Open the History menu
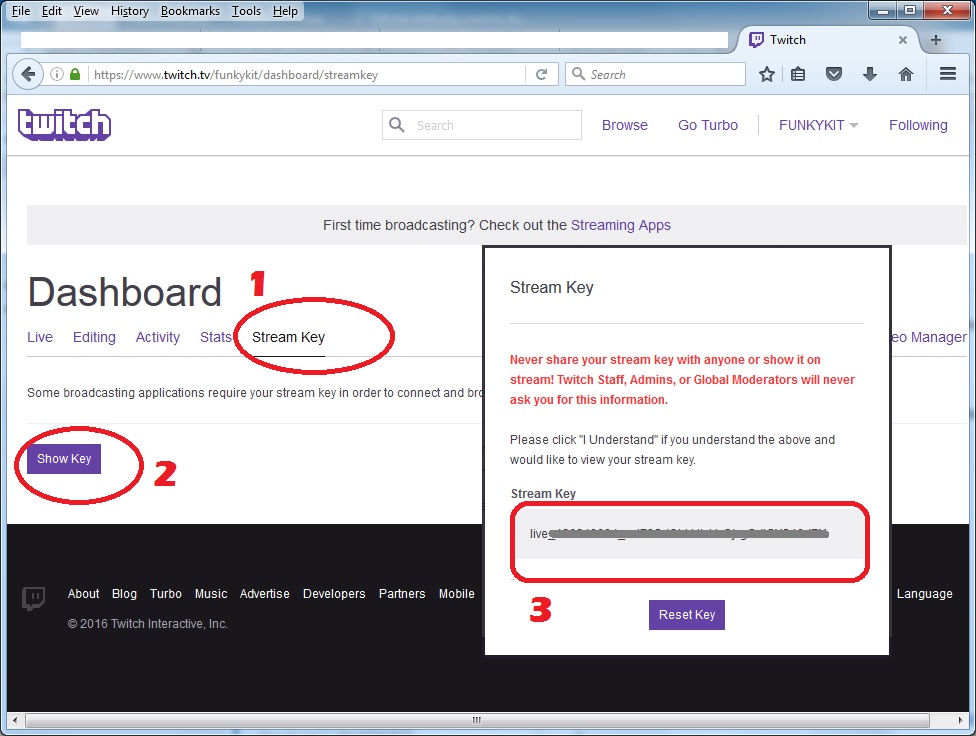The height and width of the screenshot is (736, 976). pyautogui.click(x=130, y=11)
